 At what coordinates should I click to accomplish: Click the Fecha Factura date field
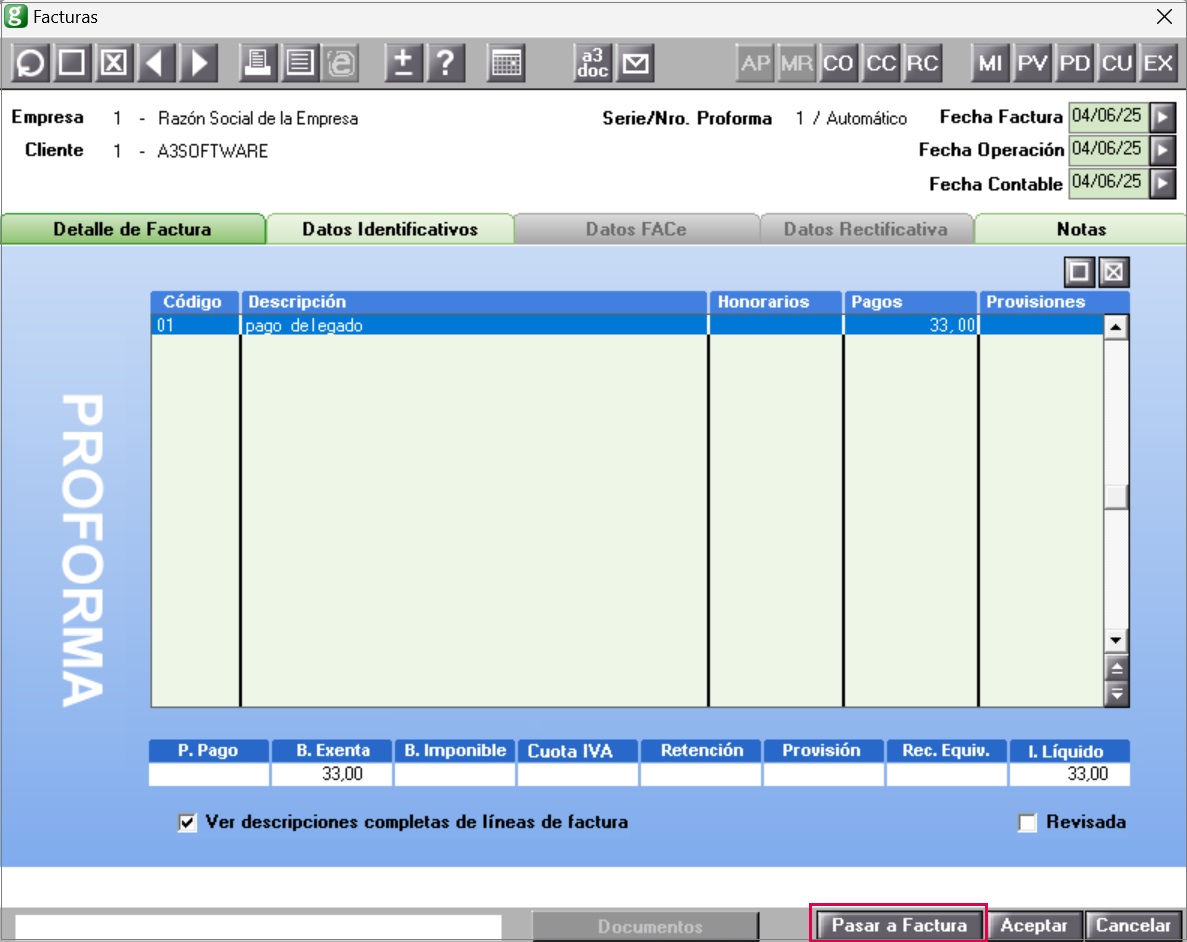point(1108,117)
